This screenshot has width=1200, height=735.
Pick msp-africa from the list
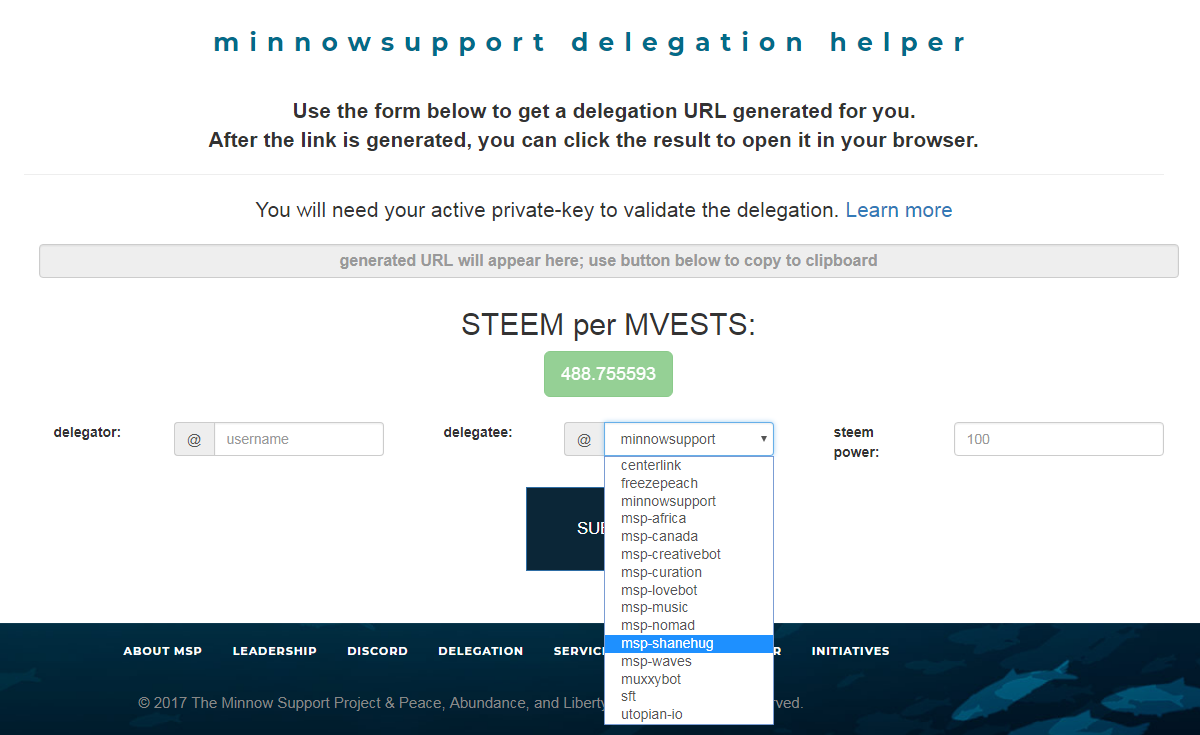689,519
